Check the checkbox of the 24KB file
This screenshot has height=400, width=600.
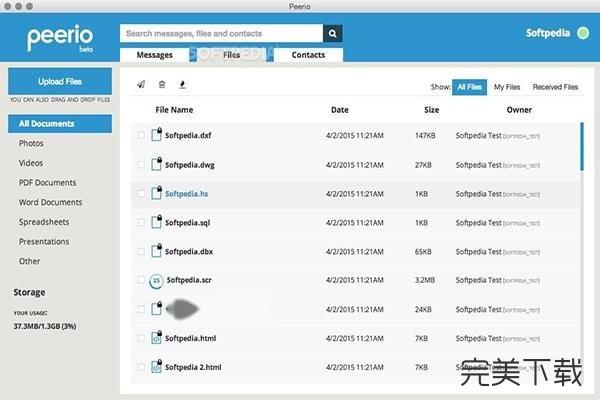141,309
